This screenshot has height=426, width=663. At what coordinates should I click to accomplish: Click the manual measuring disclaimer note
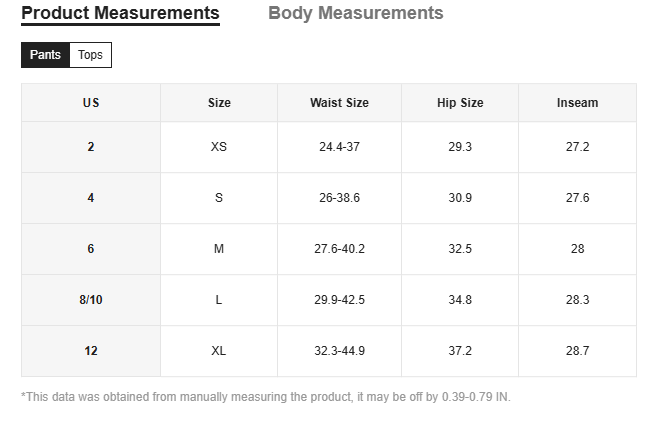tap(266, 397)
